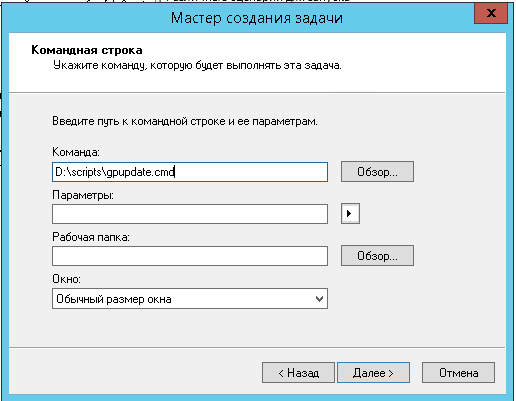Viewport: 516px width, 401px height.
Task: Expand the Окно combo box chevron
Action: 319,299
